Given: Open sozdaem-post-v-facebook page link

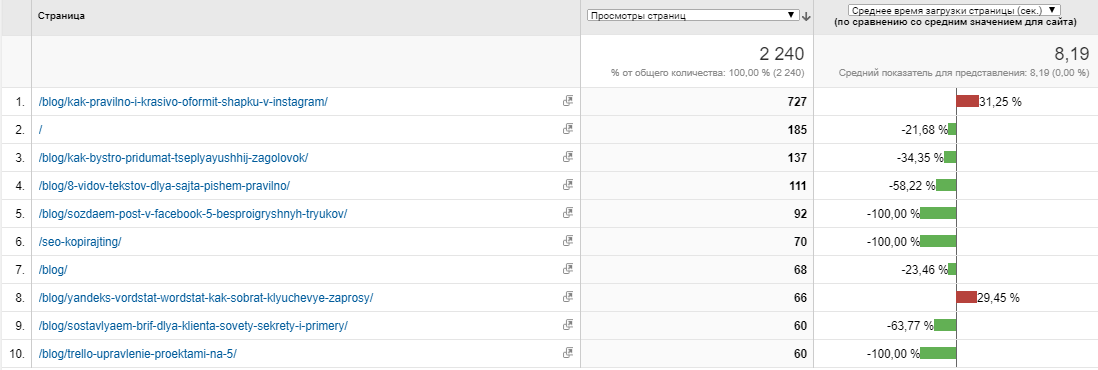Looking at the screenshot, I should (x=193, y=214).
